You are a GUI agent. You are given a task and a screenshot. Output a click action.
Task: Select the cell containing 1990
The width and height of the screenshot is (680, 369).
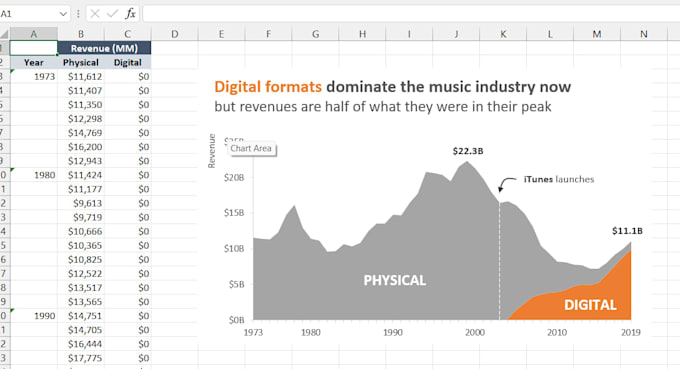click(x=33, y=316)
